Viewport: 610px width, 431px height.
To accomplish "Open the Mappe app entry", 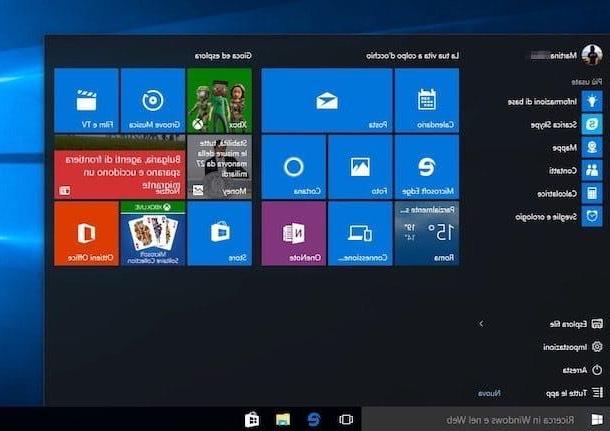I will click(577, 147).
